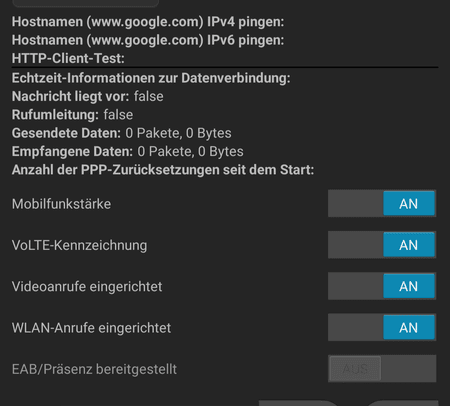Turn off the Mobilfunkstärke switch
This screenshot has height=406, width=450.
coord(382,204)
